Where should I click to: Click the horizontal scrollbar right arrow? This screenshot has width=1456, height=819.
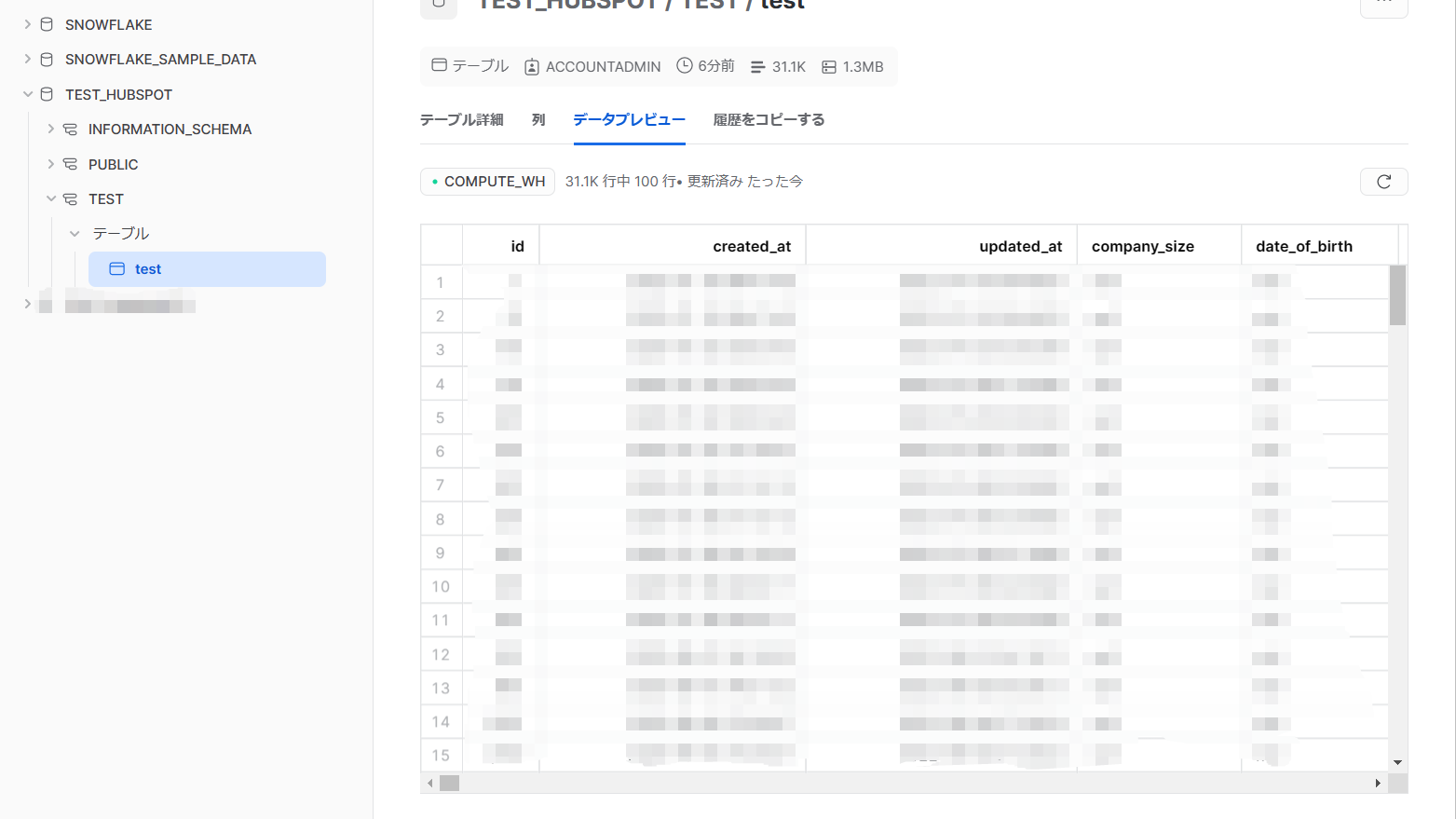(1378, 784)
